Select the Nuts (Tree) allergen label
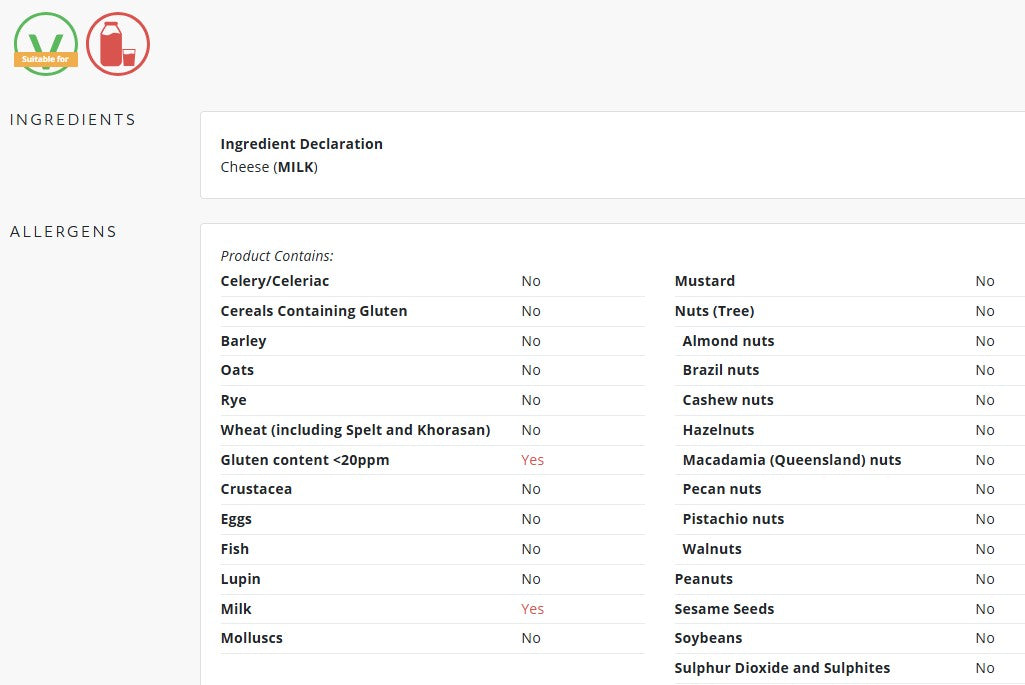The width and height of the screenshot is (1025, 685). 714,311
